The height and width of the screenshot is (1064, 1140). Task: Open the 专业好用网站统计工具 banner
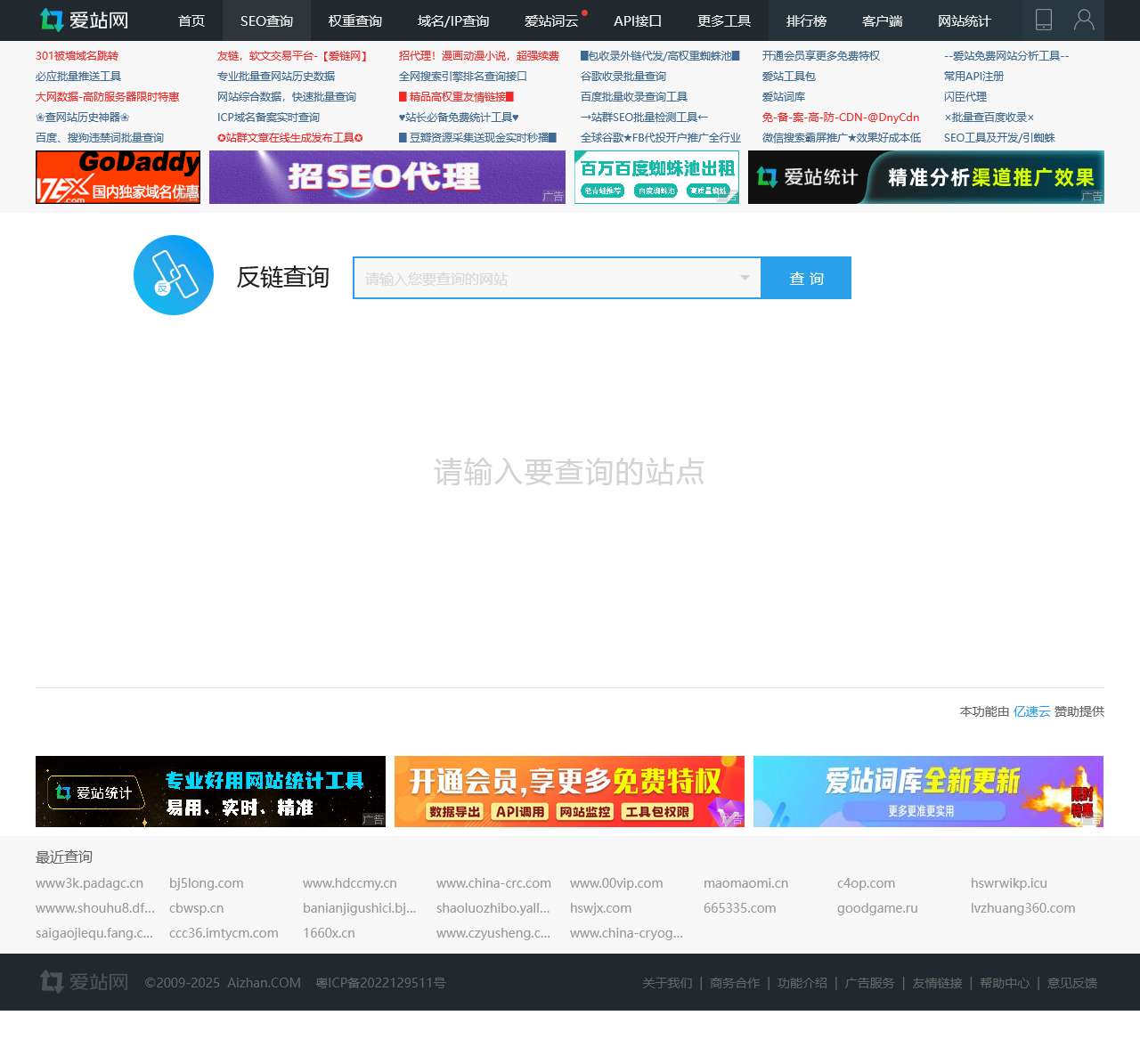210,792
